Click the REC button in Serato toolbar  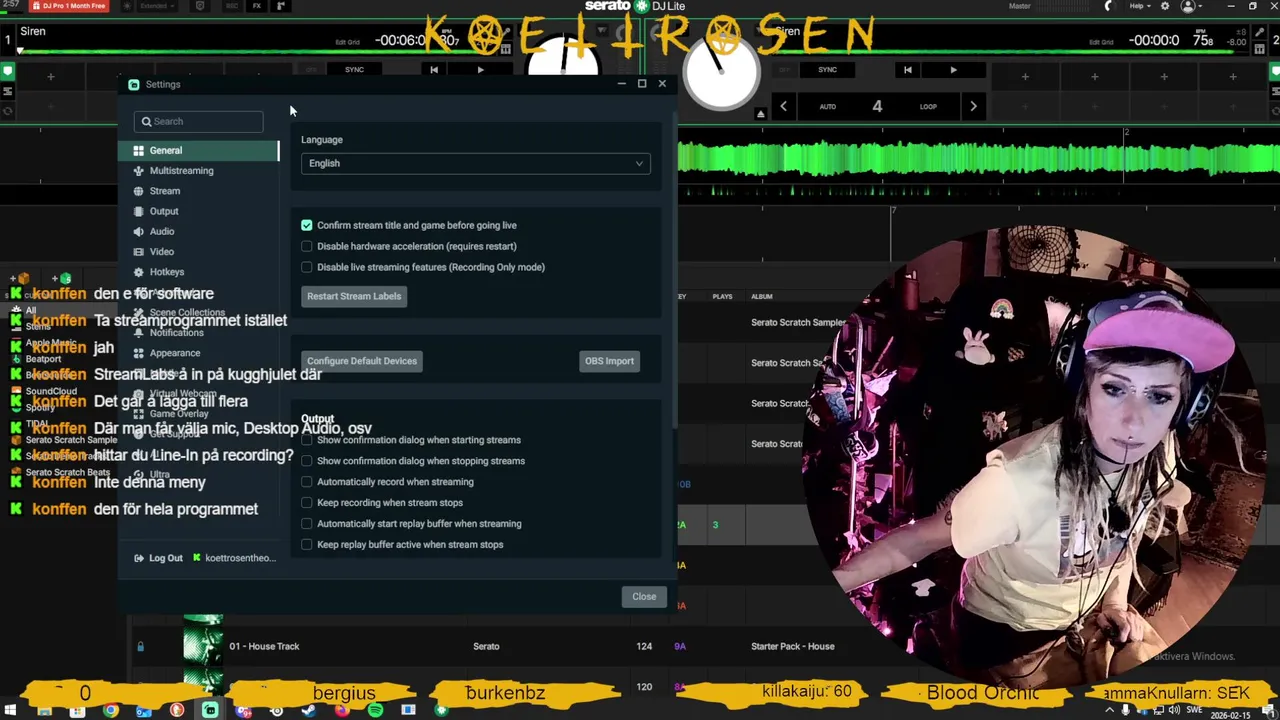(x=231, y=6)
